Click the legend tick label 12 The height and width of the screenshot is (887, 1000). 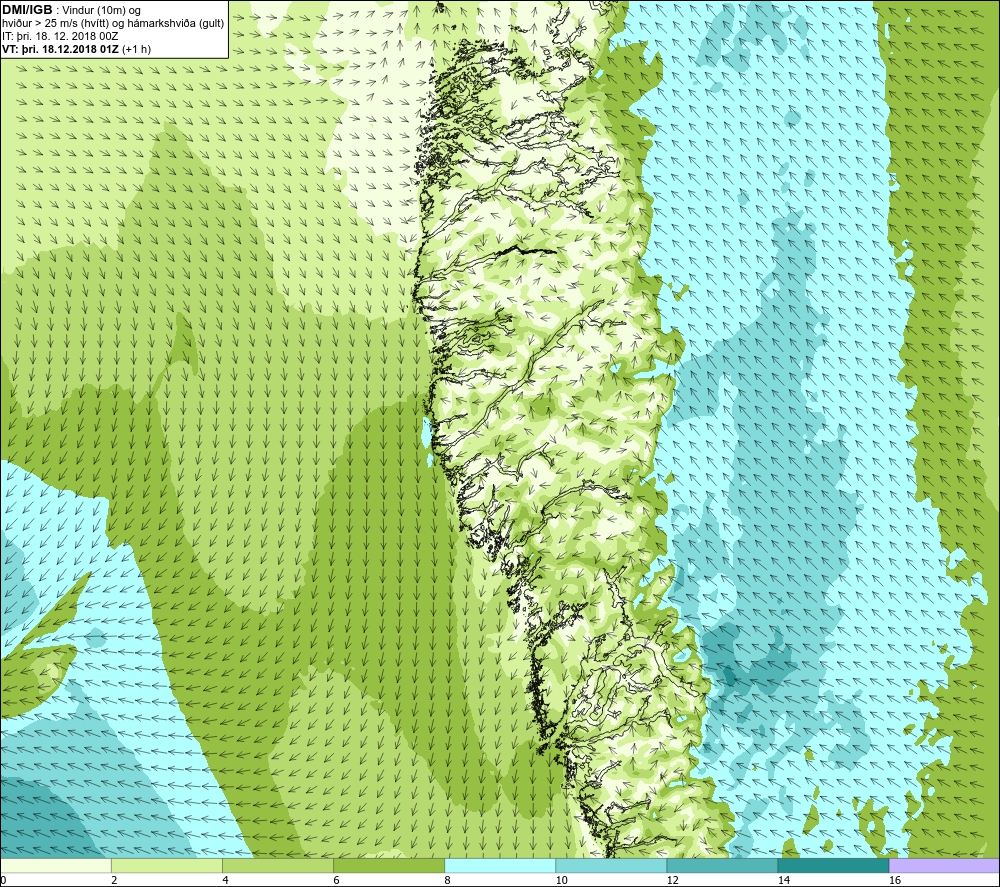pos(672,881)
